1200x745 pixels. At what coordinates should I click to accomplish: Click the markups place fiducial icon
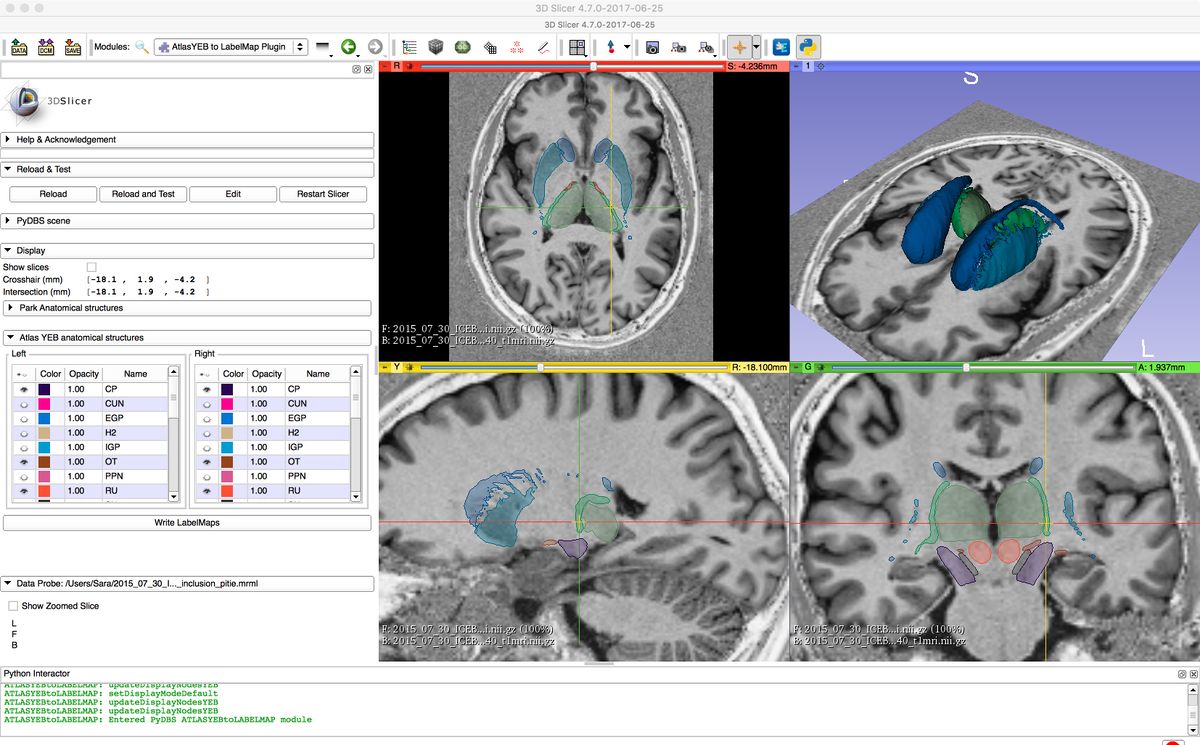point(611,46)
